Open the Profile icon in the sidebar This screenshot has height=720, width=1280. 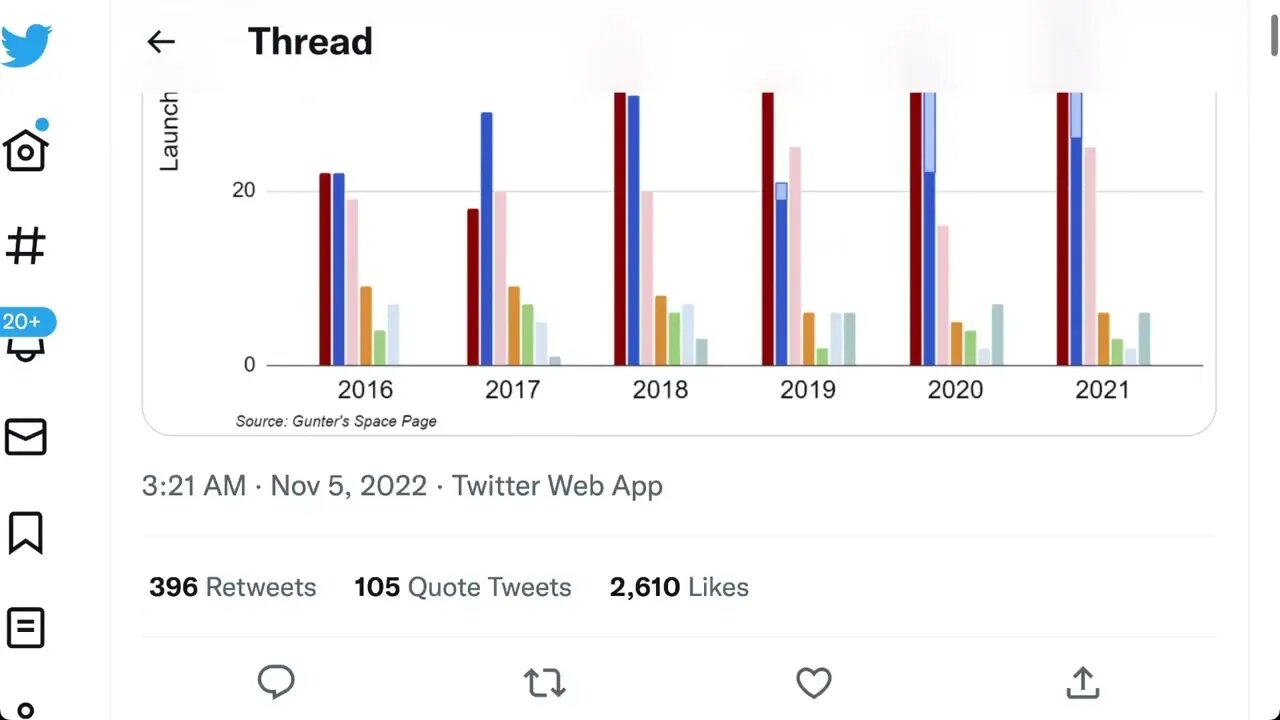click(x=26, y=711)
